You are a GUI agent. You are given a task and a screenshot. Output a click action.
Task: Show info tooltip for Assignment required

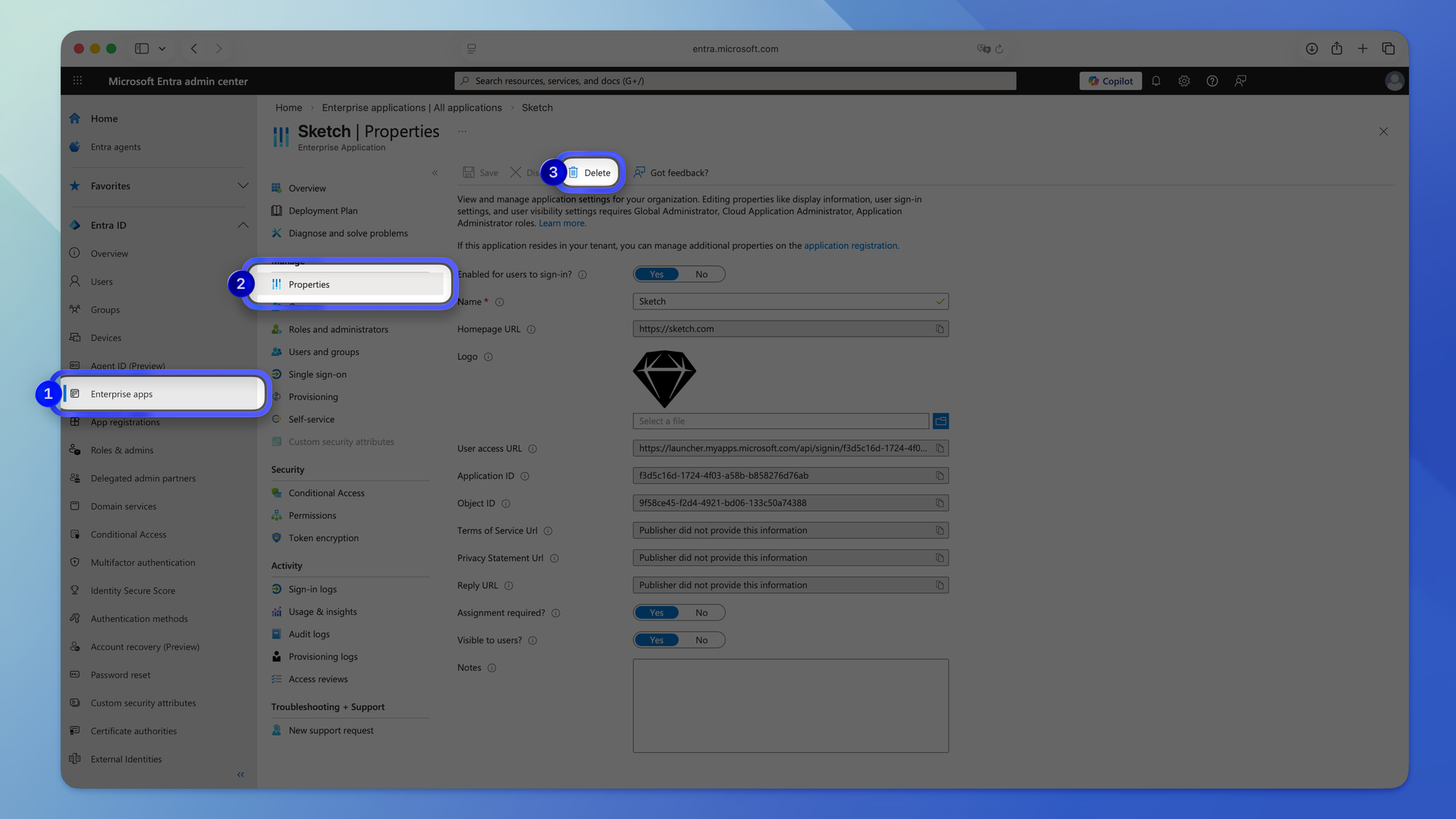pos(556,613)
